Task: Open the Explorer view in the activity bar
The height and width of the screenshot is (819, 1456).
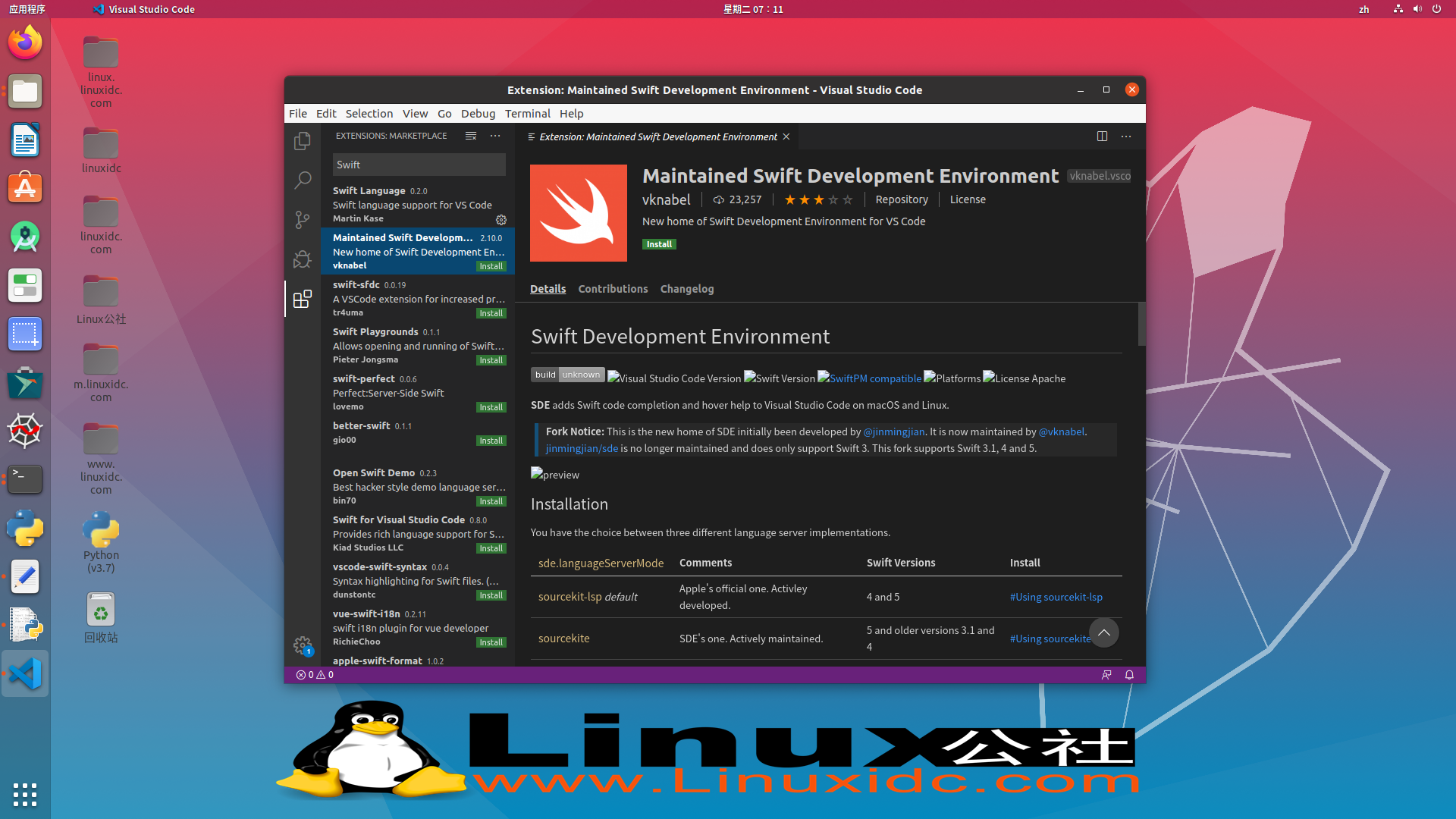Action: pos(303,141)
